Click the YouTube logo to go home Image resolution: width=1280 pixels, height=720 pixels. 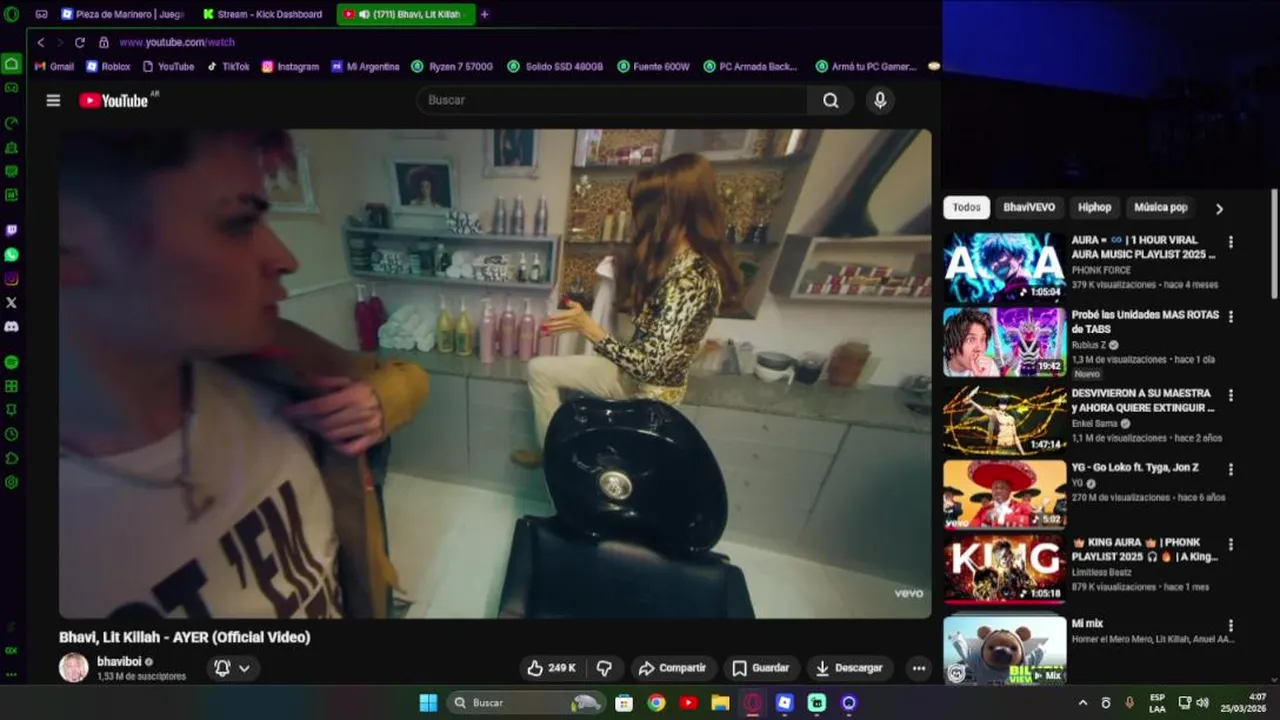(114, 100)
